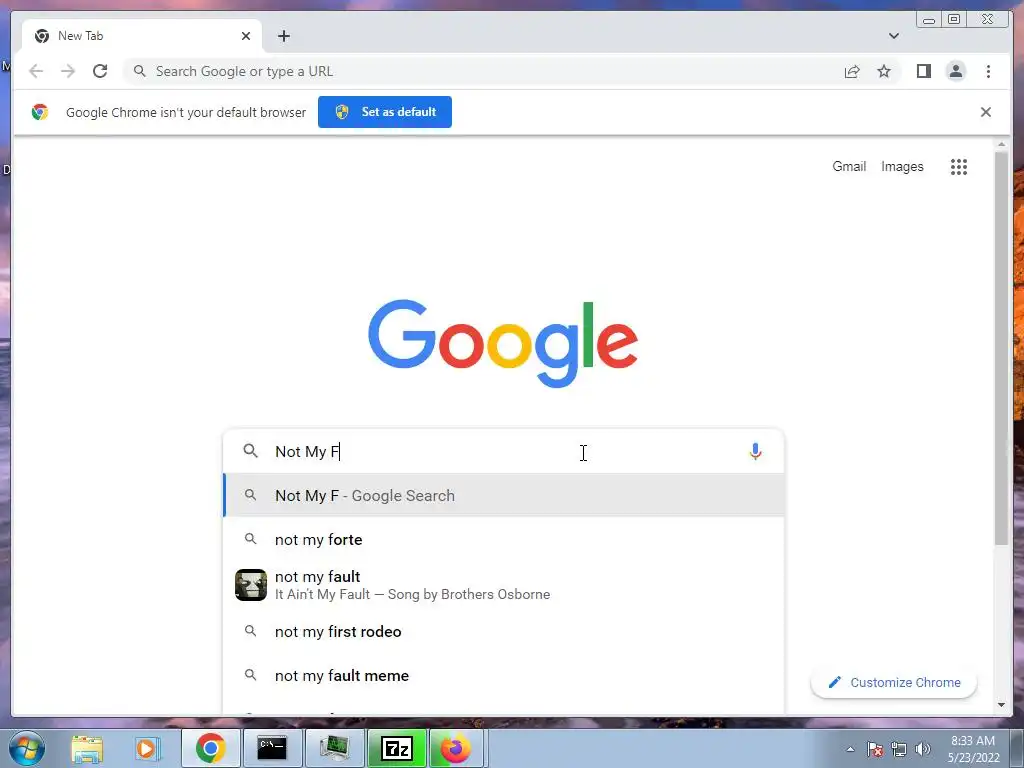Open 7-Zip from taskbar
Screen dimensions: 1024x768
(396, 748)
